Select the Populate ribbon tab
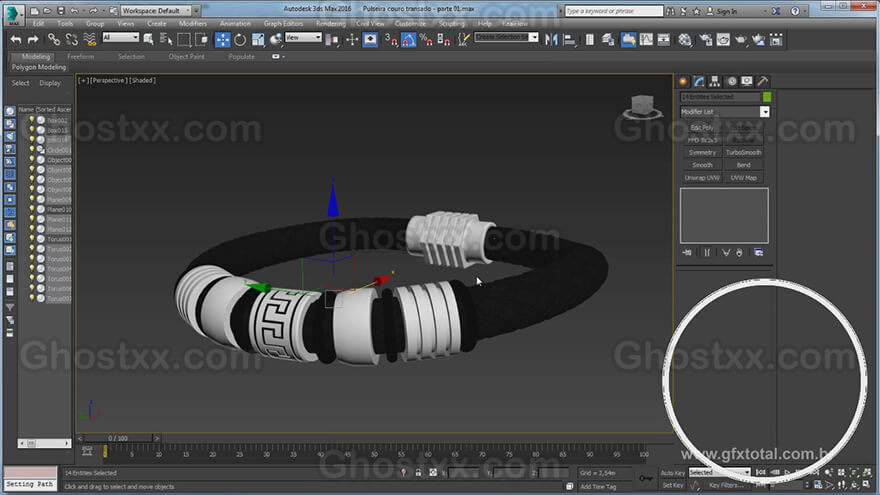 [x=241, y=57]
